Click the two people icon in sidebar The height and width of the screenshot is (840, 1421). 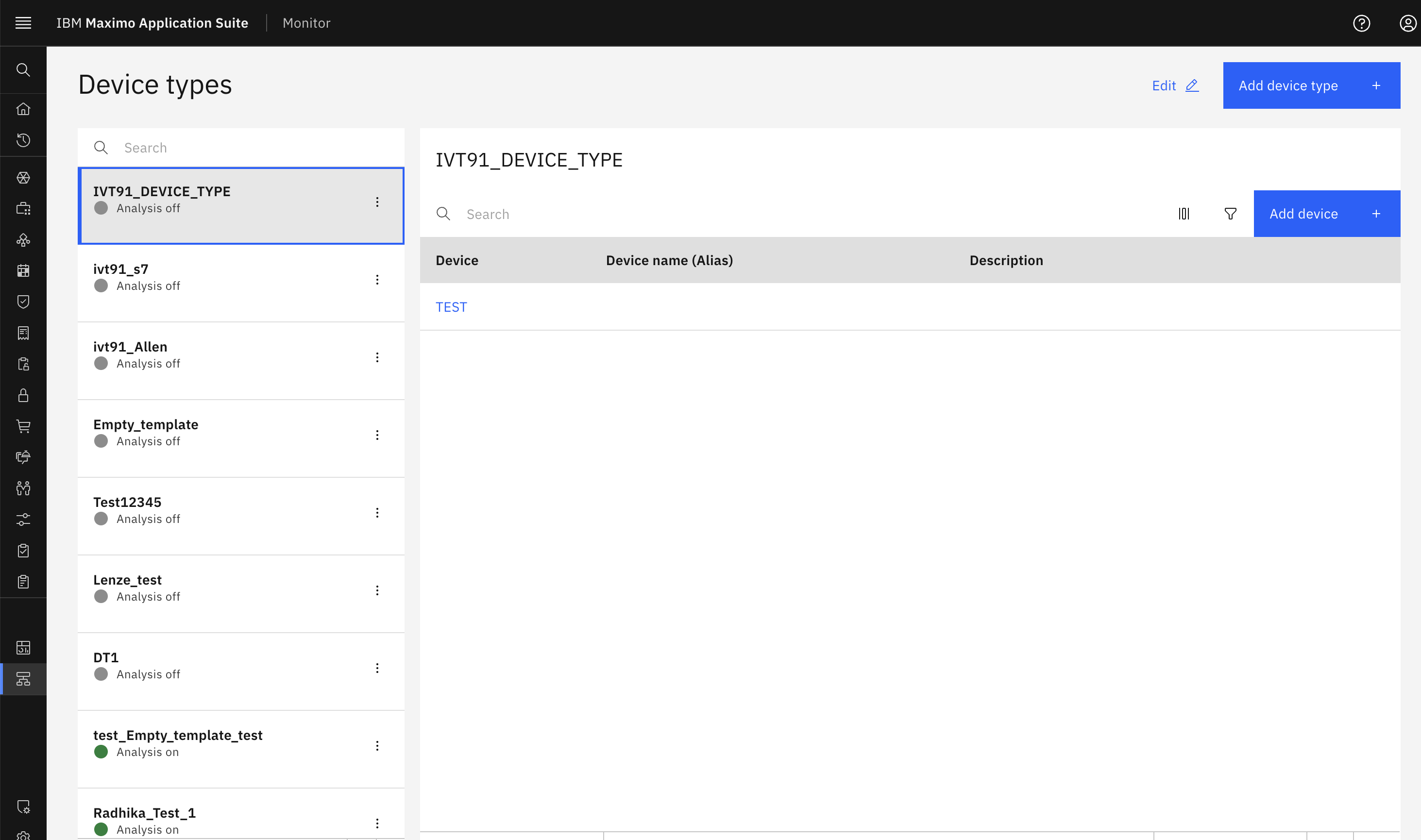23,488
